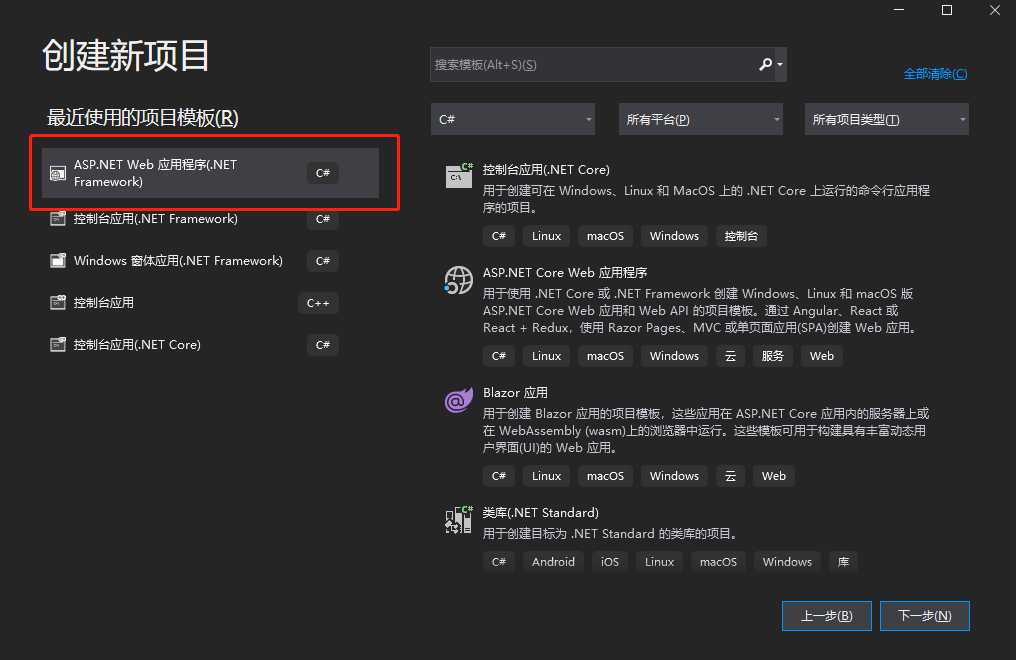Image resolution: width=1016 pixels, height=660 pixels.
Task: Click the class library .NET Standard icon
Action: 459,519
